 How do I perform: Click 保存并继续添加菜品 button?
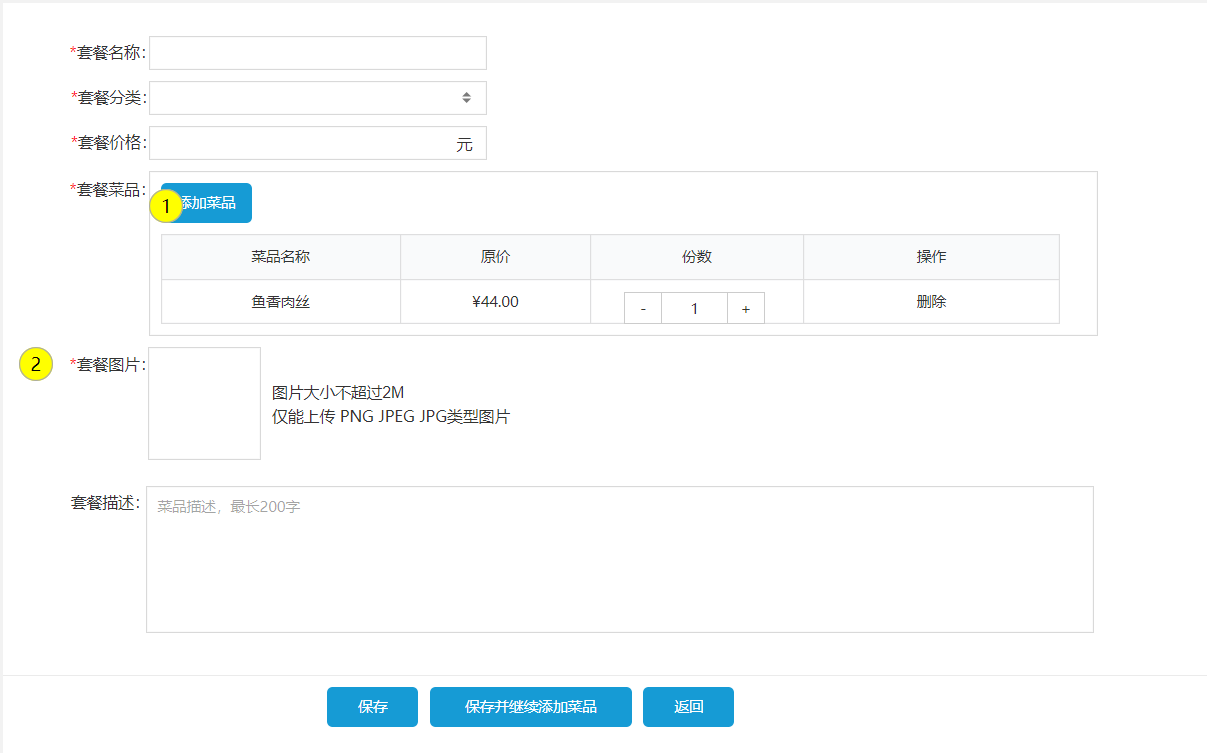pos(530,707)
